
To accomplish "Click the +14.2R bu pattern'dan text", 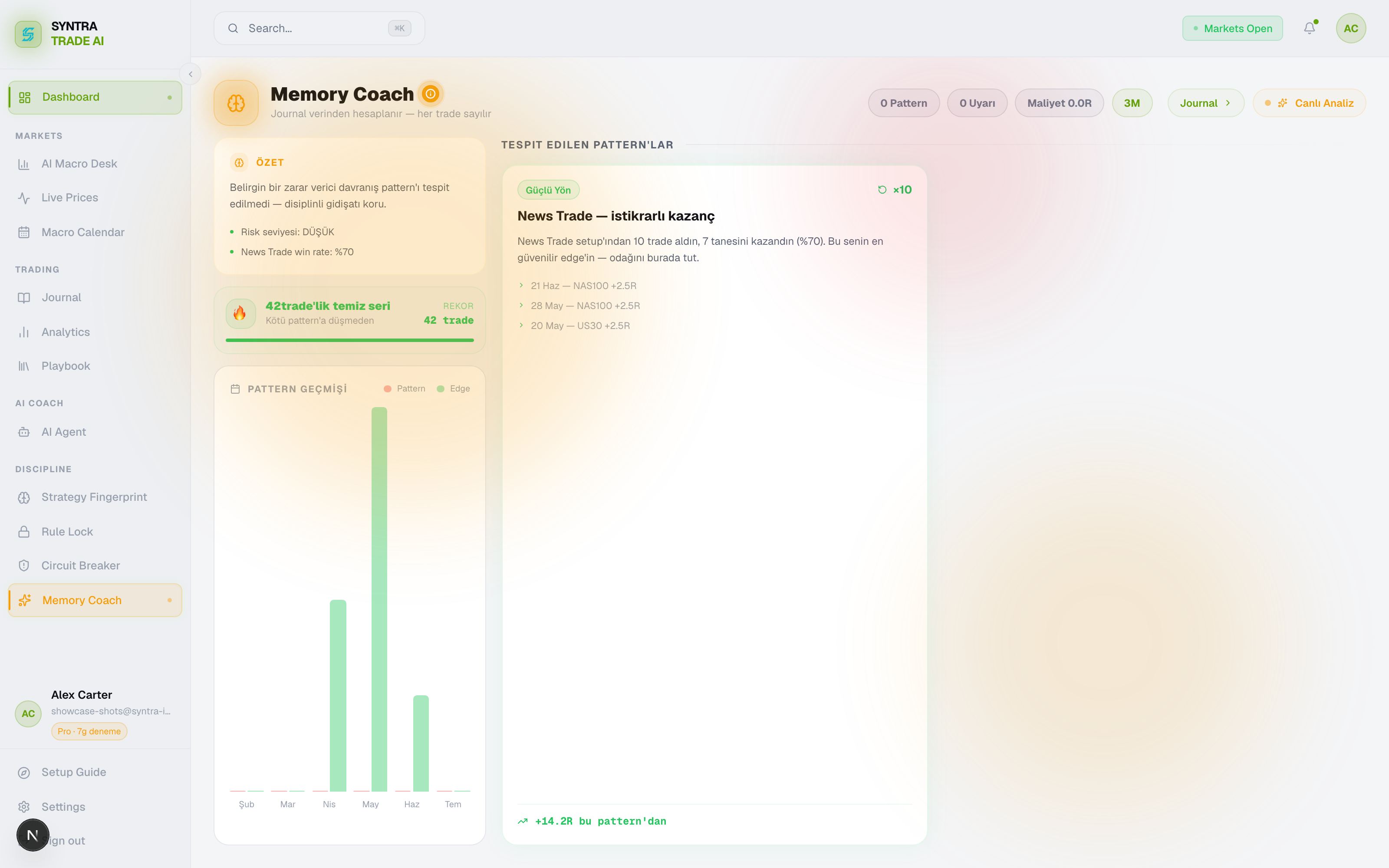I will tap(600, 822).
